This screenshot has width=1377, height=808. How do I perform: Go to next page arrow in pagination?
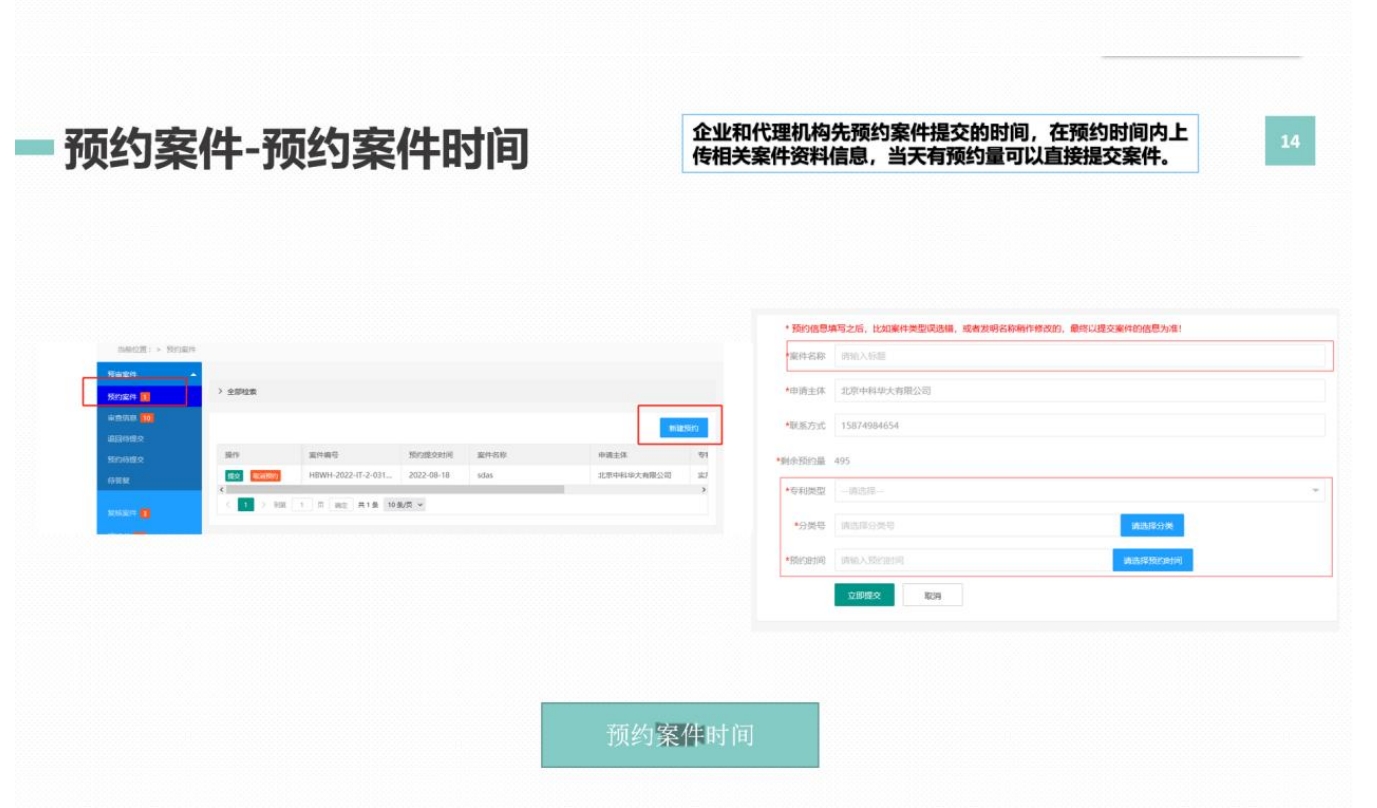click(264, 505)
